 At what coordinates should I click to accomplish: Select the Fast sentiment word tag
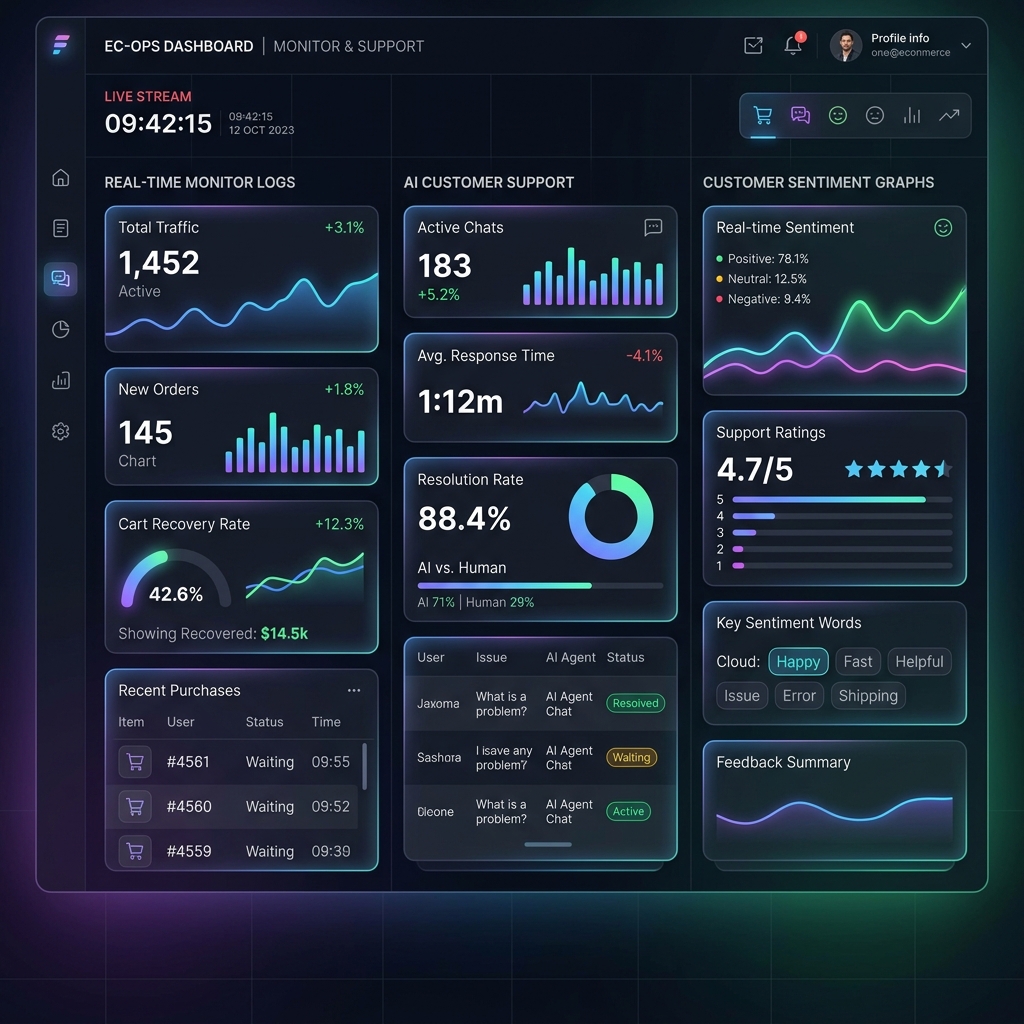point(857,662)
